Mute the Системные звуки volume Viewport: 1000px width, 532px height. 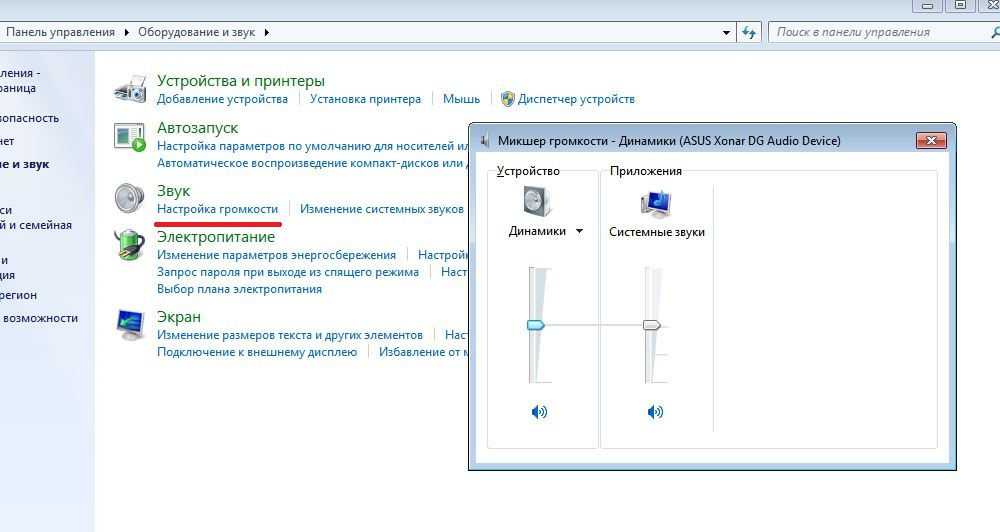click(x=655, y=412)
